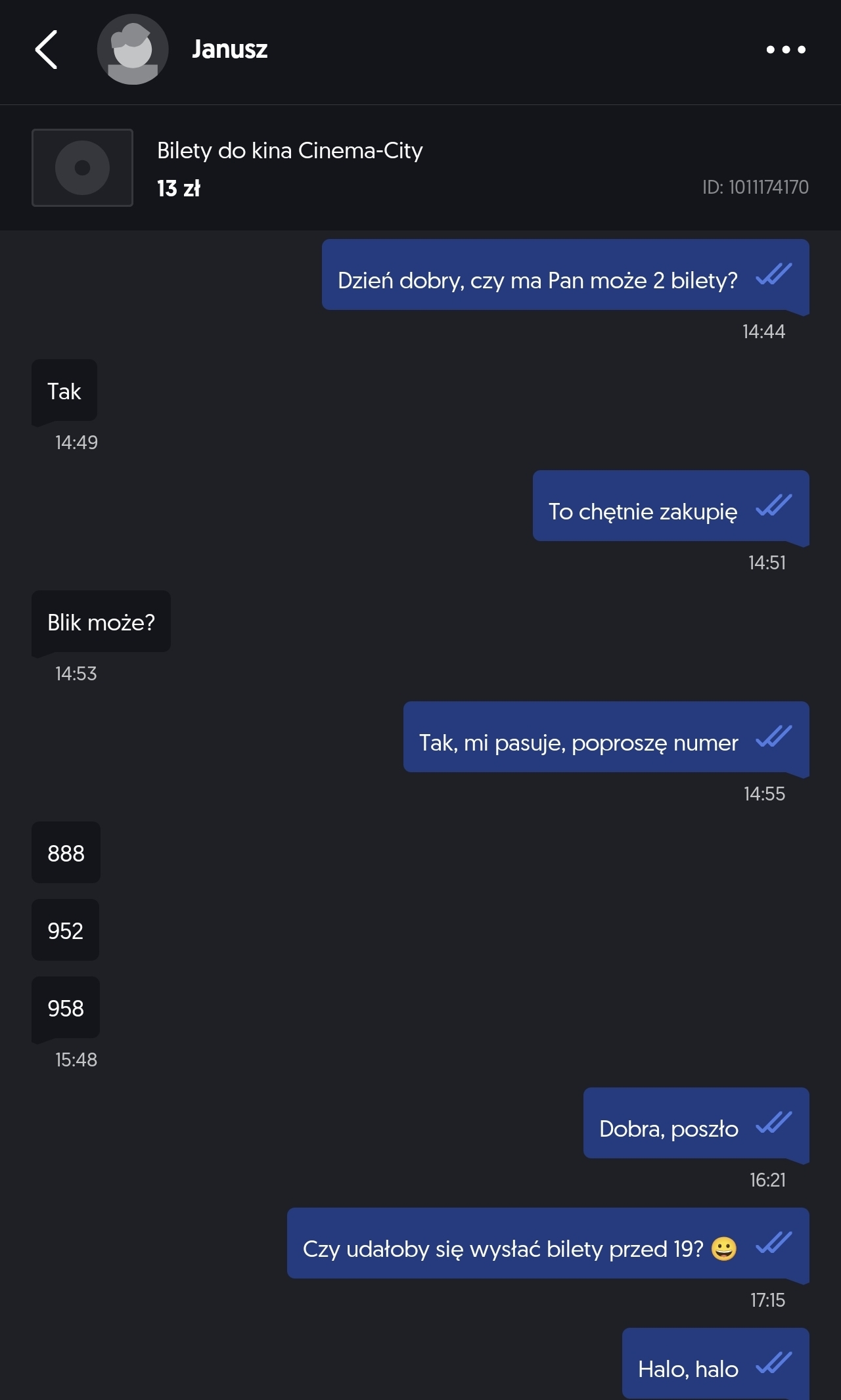Select the 'Tak' reply bubble
This screenshot has width=841, height=1400.
pos(64,391)
